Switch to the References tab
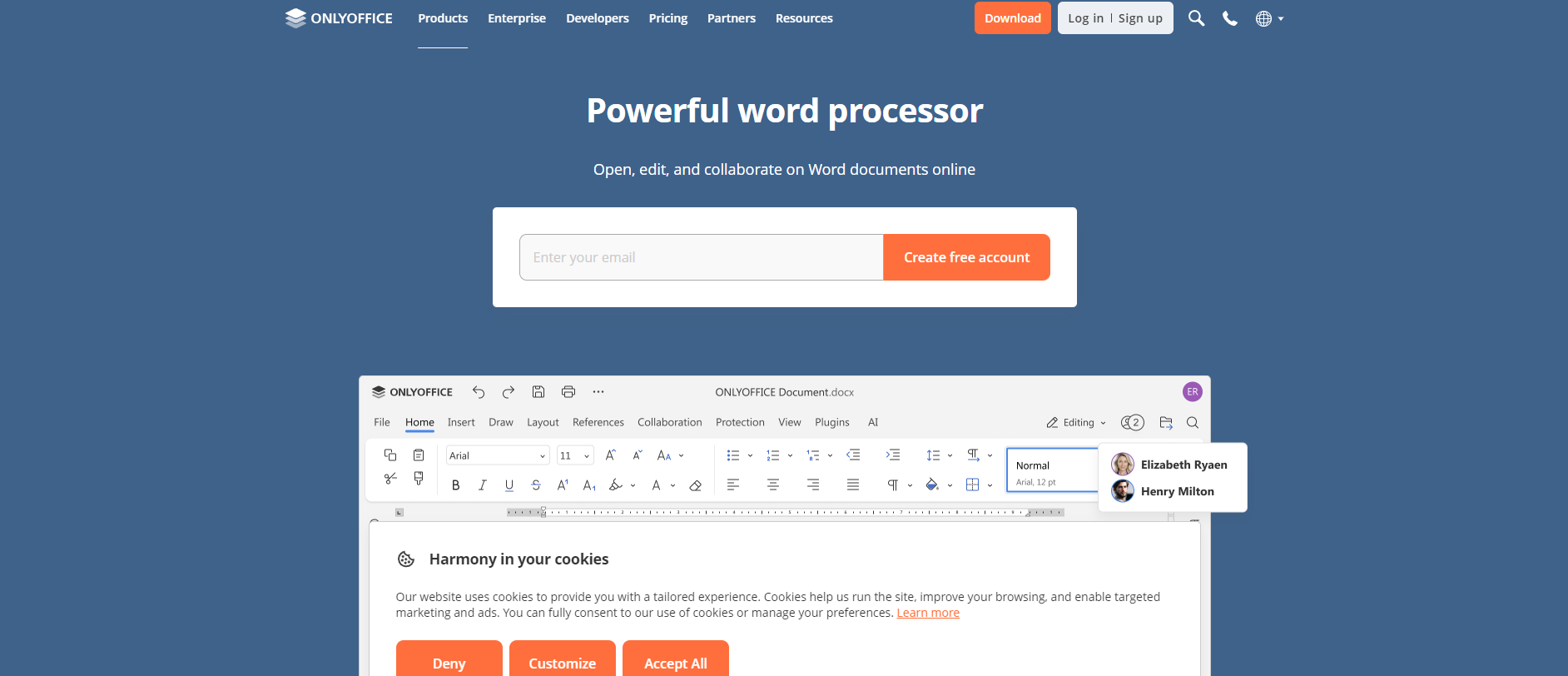The height and width of the screenshot is (676, 1568). pos(598,422)
